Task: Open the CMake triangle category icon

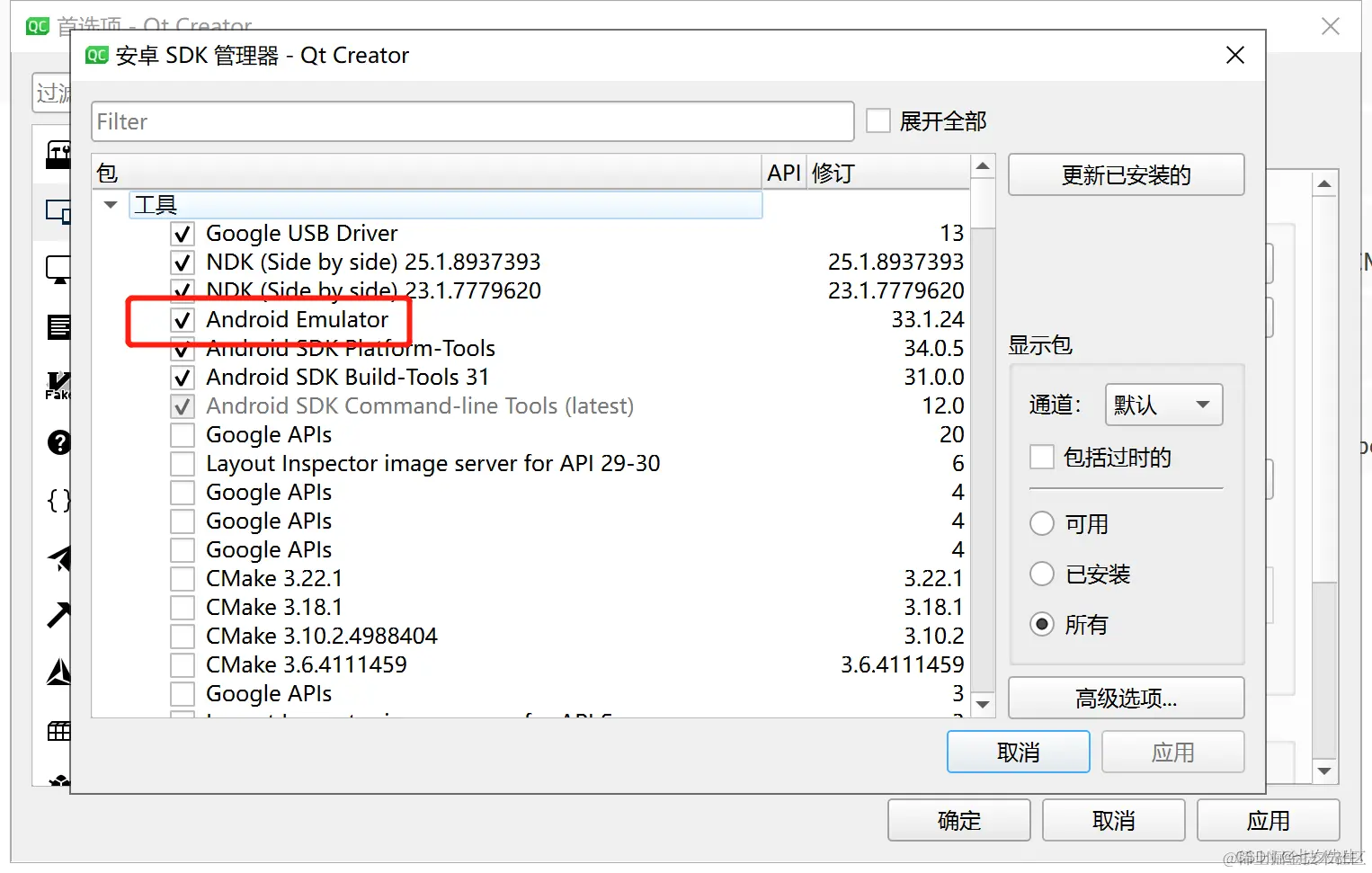Action: [x=58, y=673]
